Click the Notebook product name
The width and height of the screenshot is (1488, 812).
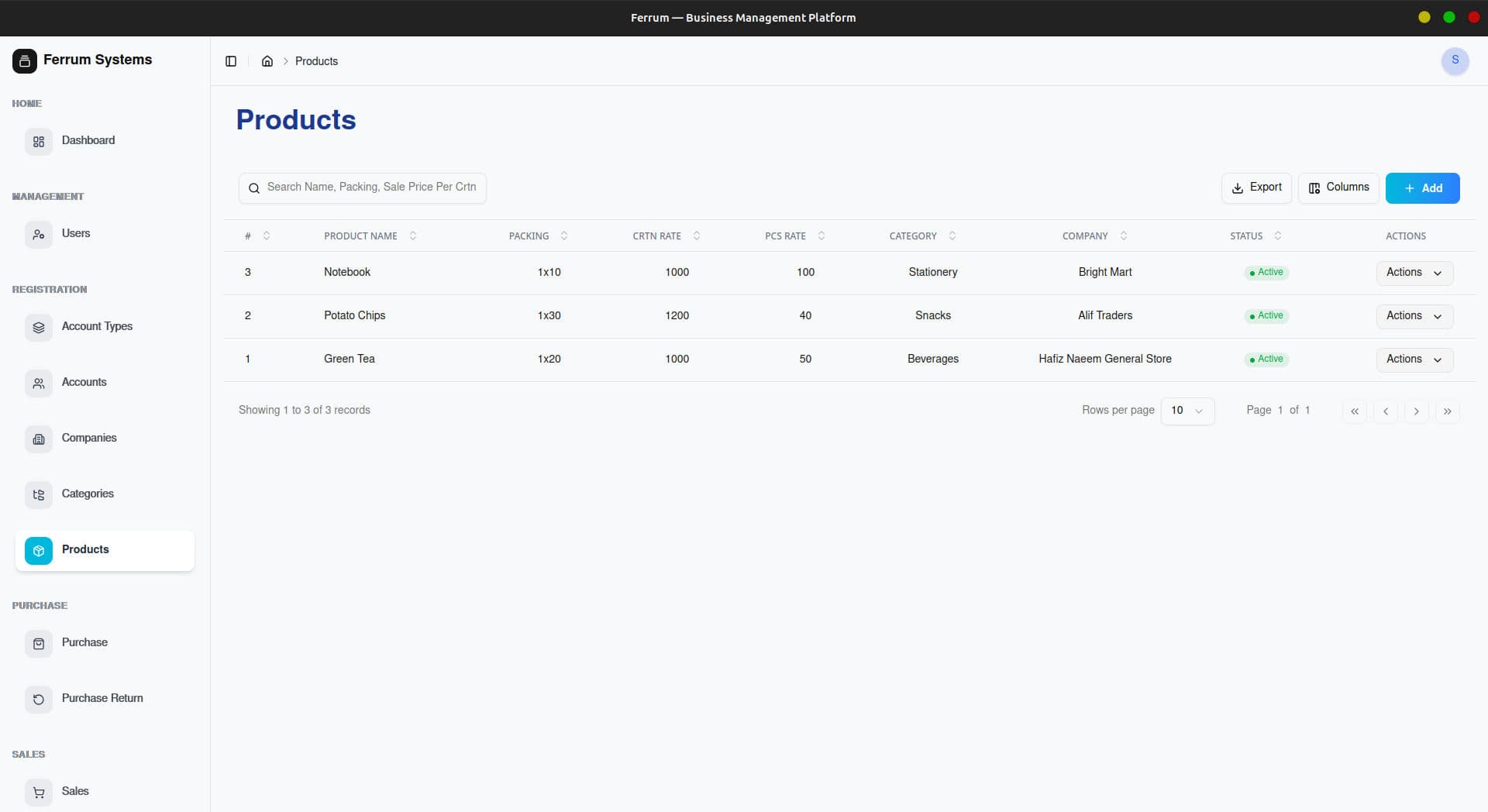tap(347, 272)
